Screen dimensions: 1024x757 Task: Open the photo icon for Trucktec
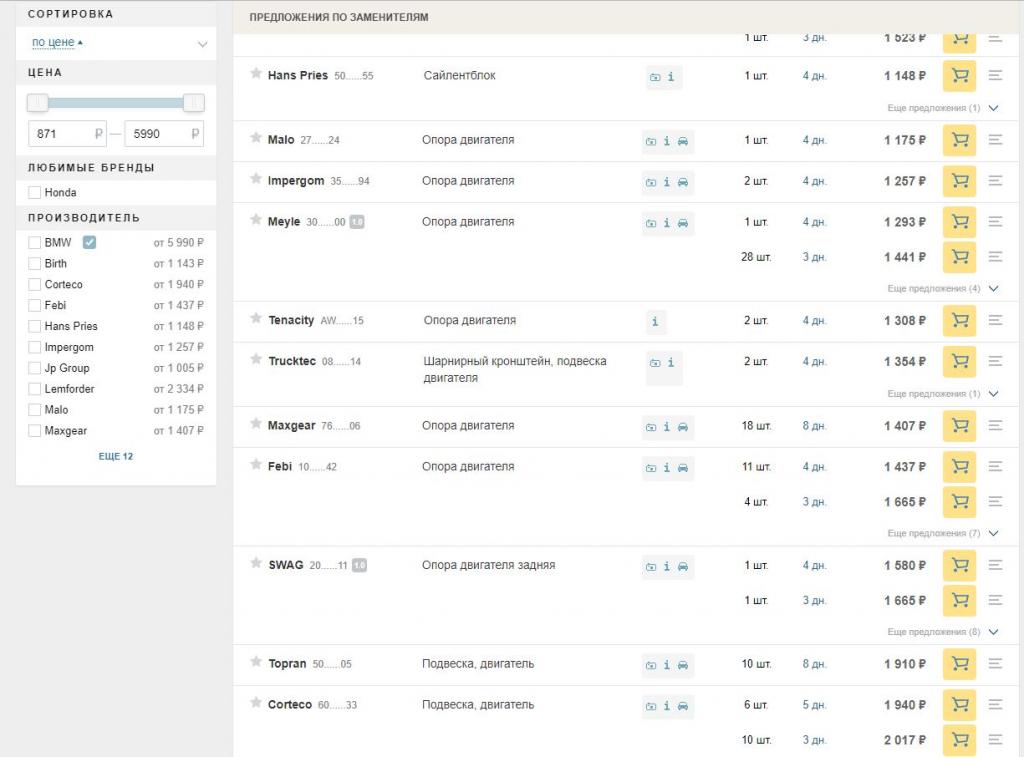click(655, 362)
